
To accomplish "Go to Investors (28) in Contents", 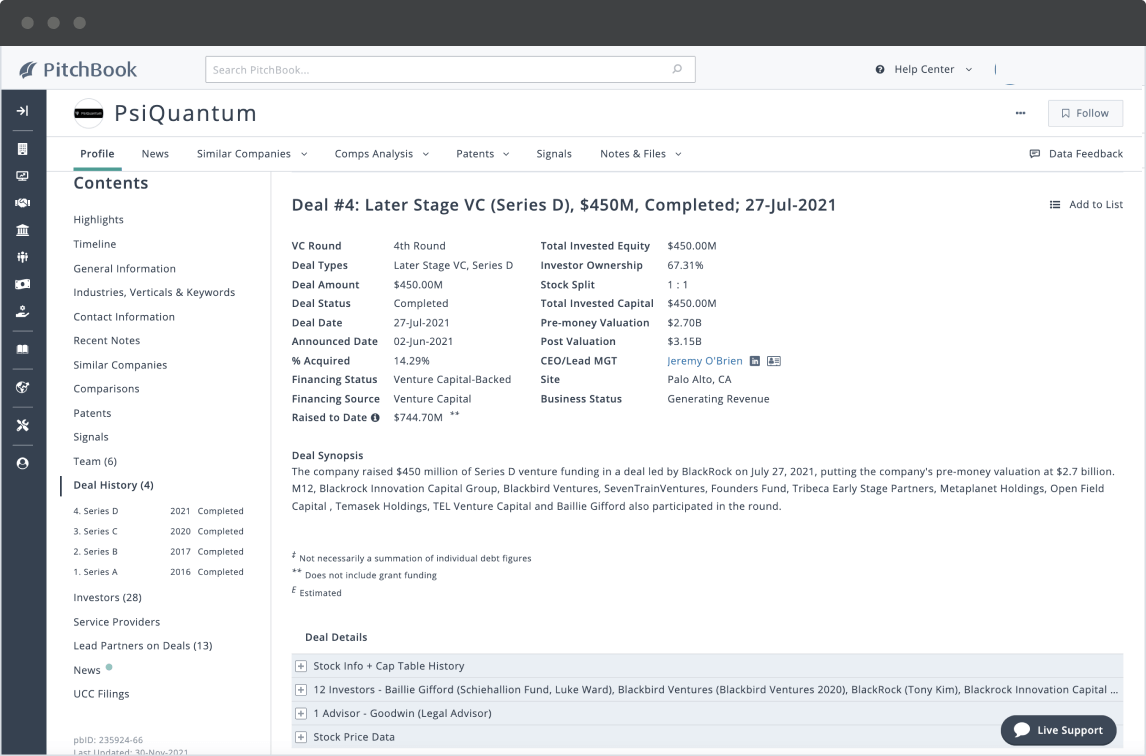I will point(107,597).
